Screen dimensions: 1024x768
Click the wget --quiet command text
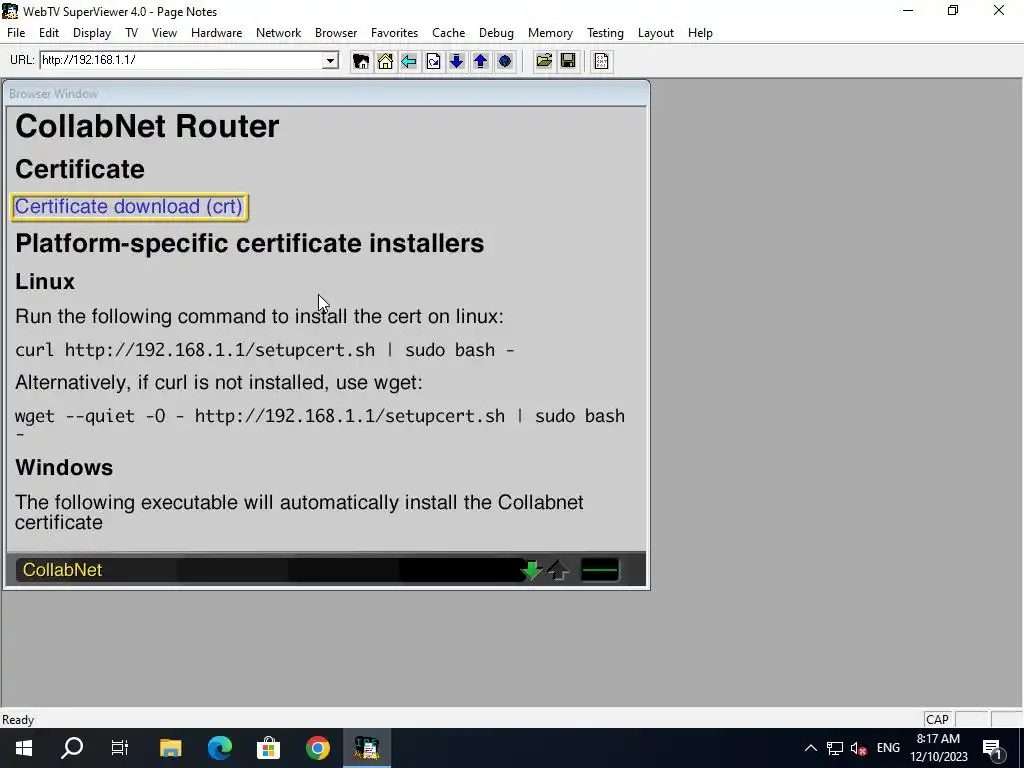coord(320,423)
